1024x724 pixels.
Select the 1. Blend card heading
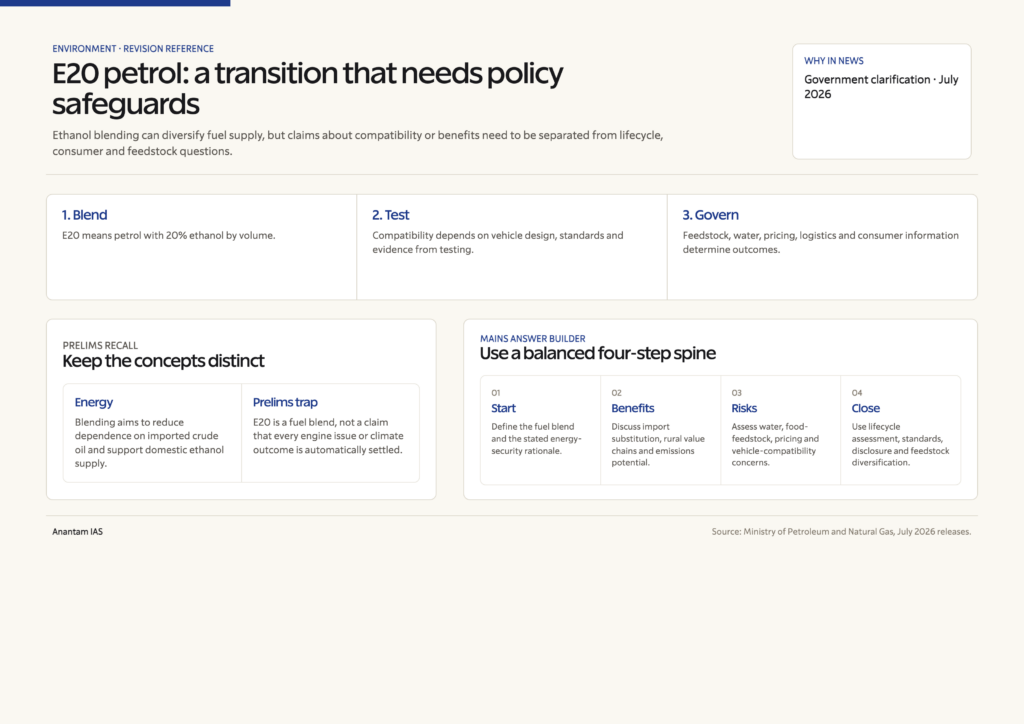[x=84, y=215]
